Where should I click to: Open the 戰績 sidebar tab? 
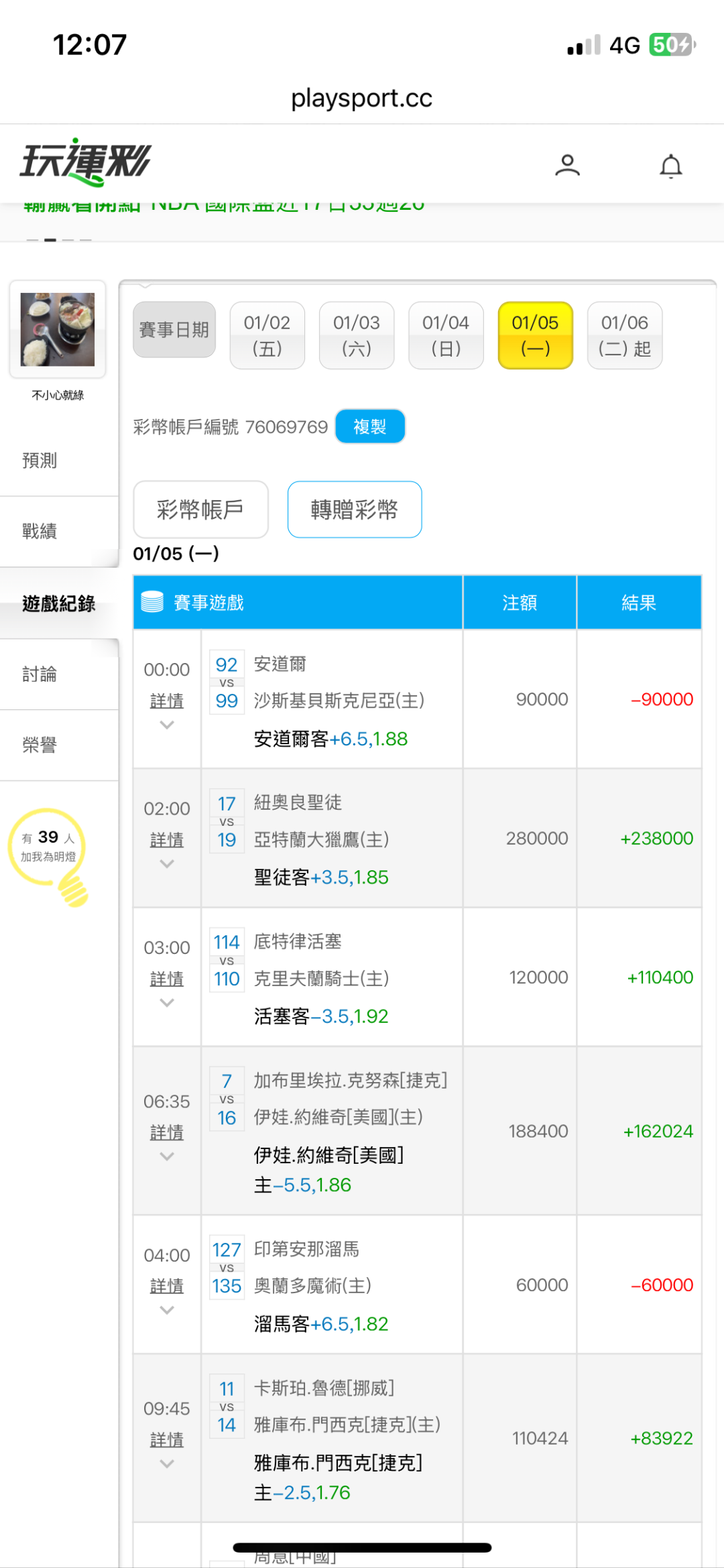(40, 531)
